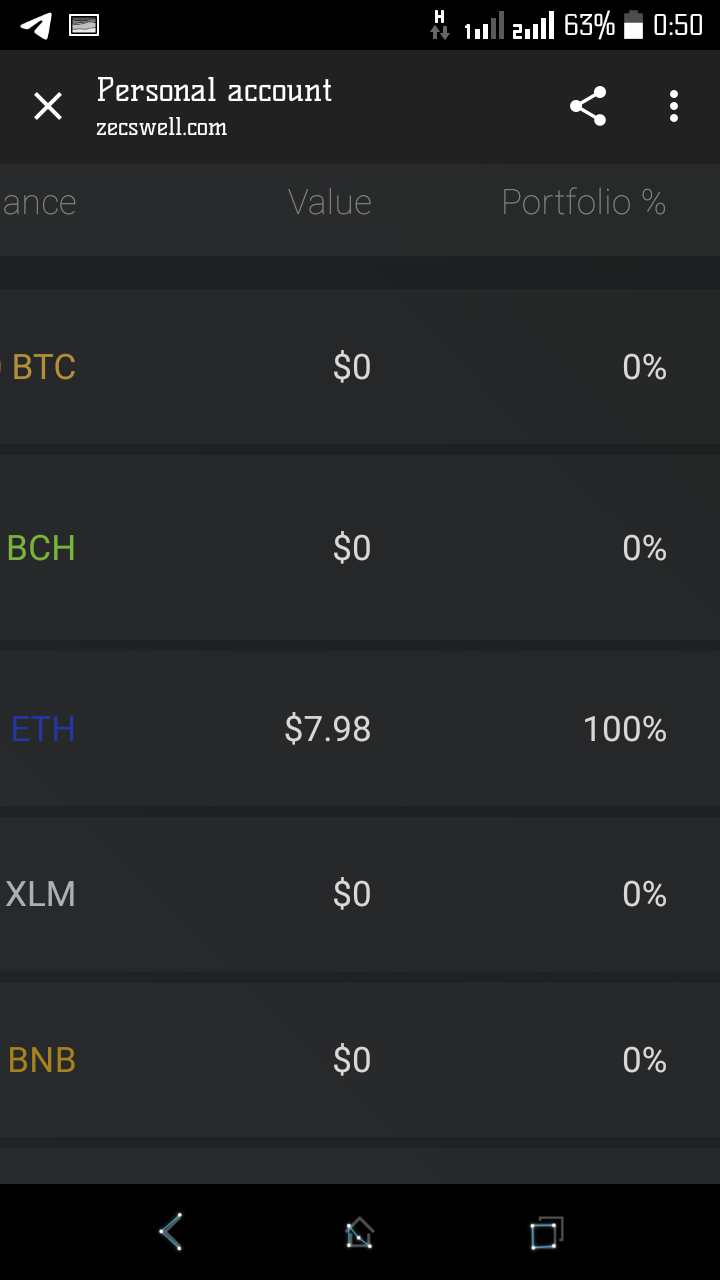Tap the image notification icon in status bar
Screen dimensions: 720x1280
84,25
